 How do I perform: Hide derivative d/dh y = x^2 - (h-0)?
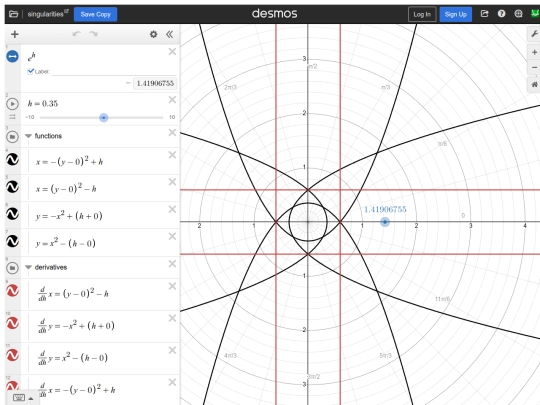[x=12, y=355]
